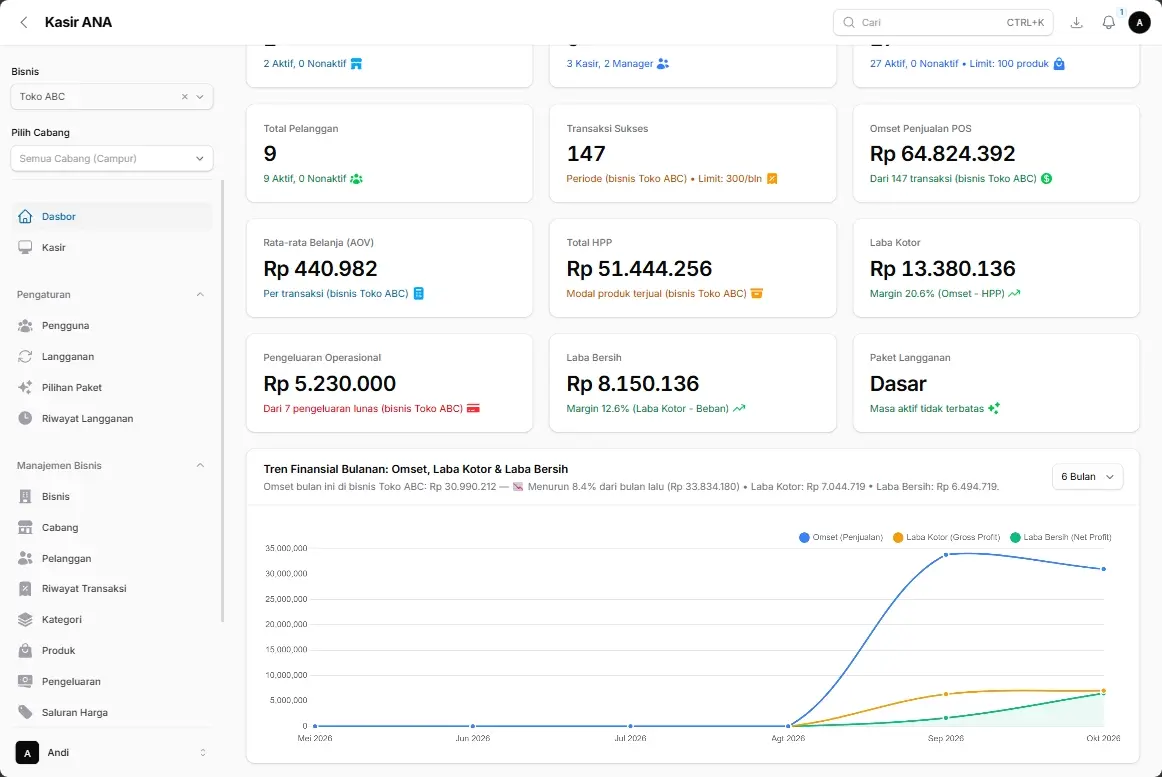This screenshot has height=777, width=1162.
Task: Click the Rp 5.230.000 Pengeluaran Operasional value
Action: click(x=330, y=383)
